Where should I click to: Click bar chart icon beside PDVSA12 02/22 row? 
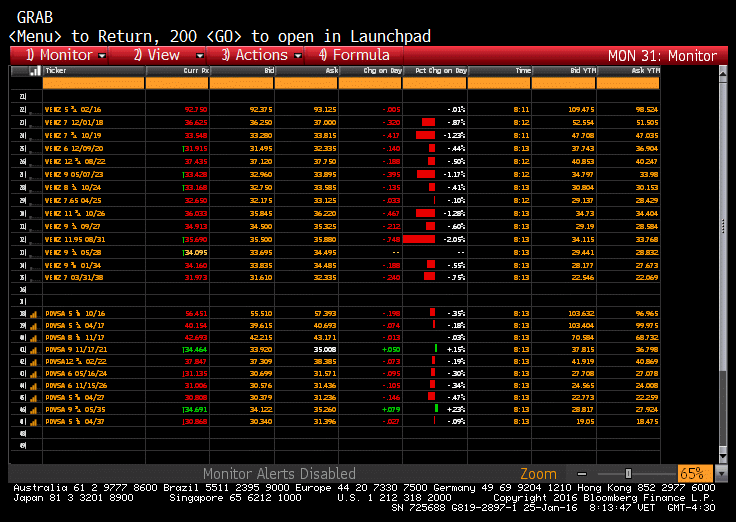tap(34, 362)
